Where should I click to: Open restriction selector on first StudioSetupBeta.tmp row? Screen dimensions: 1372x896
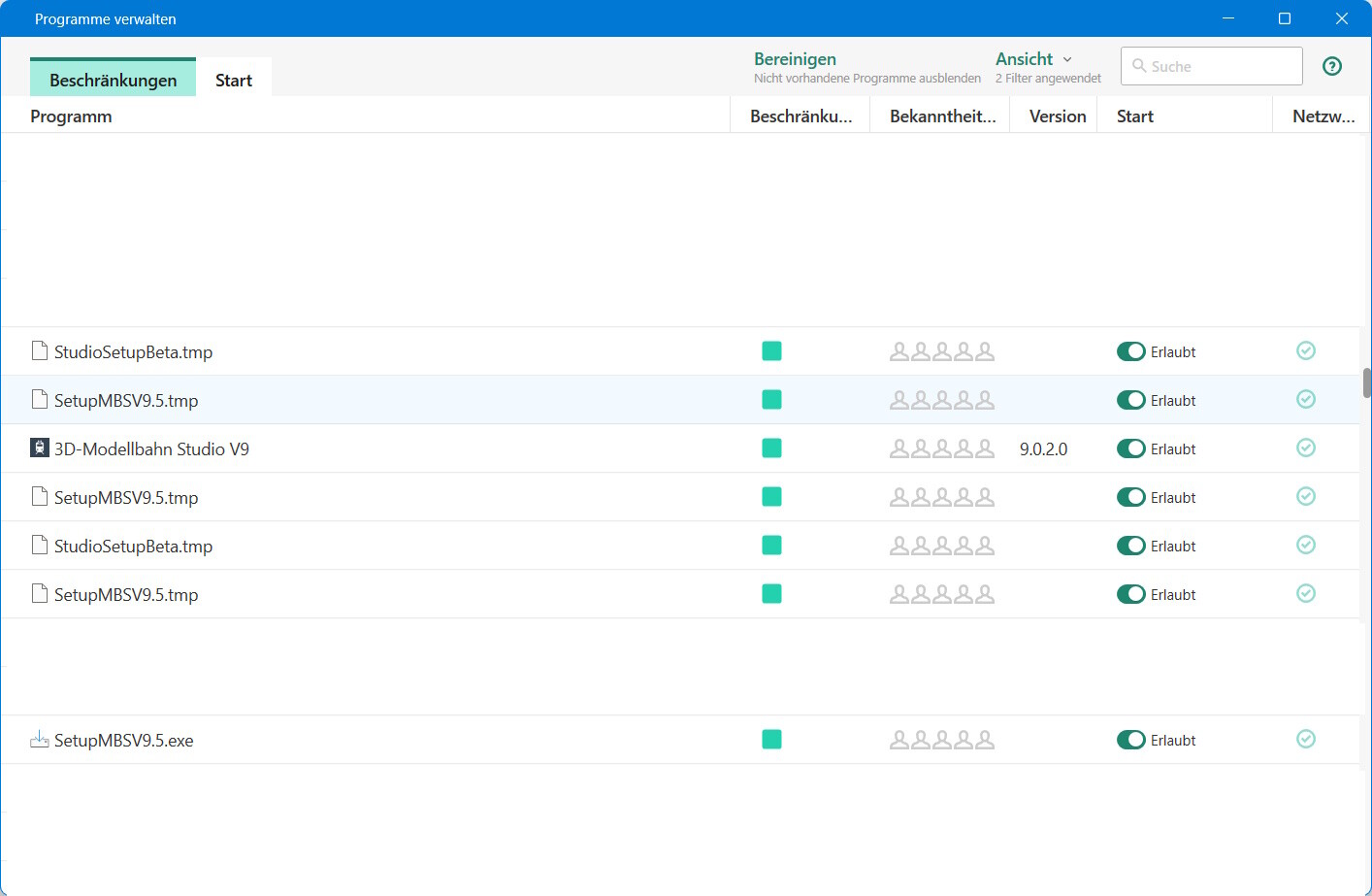click(772, 351)
